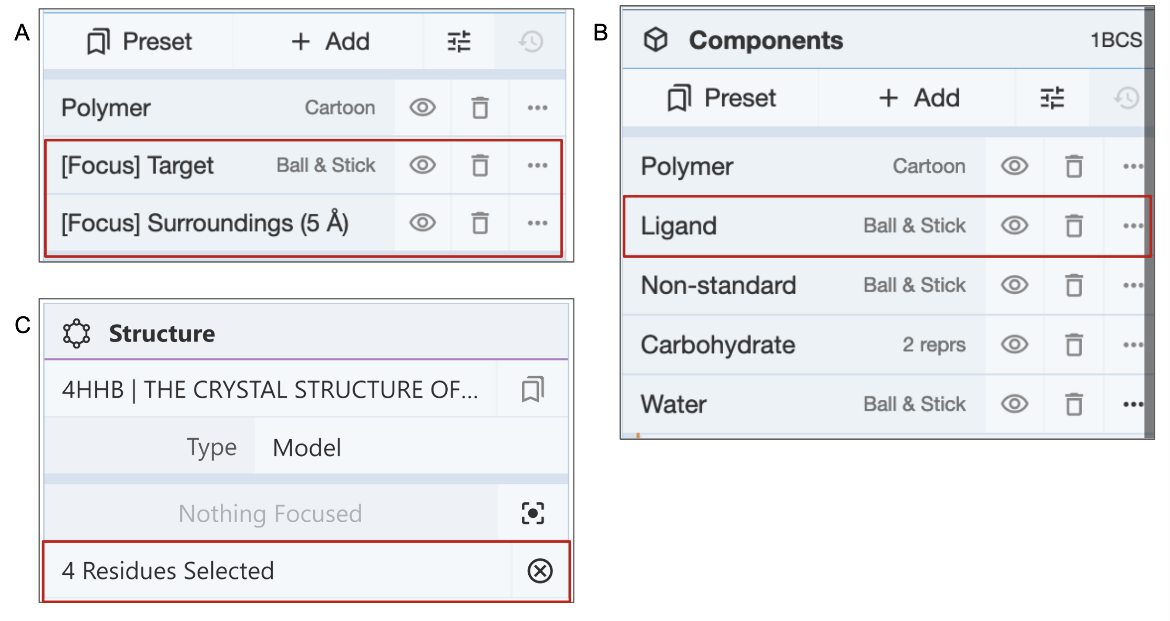This screenshot has height=621, width=1170.
Task: Expand more options for Water component
Action: pos(1132,404)
